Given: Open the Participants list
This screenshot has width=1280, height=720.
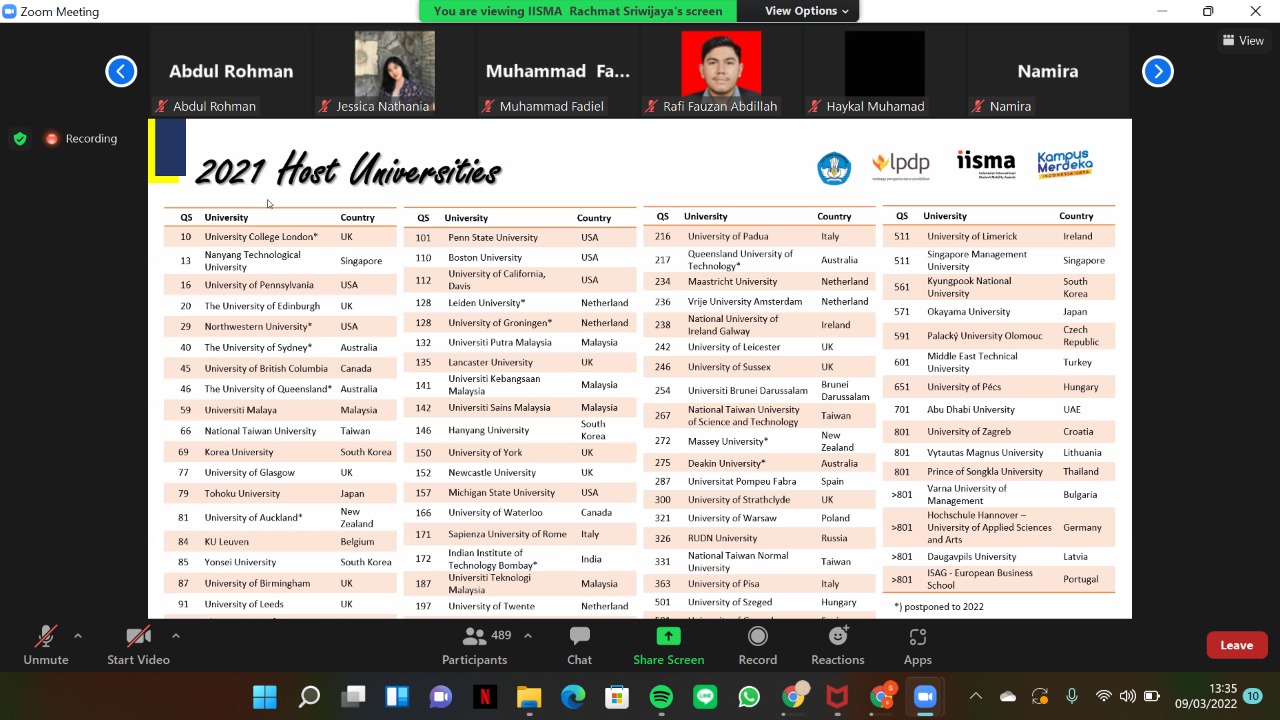Looking at the screenshot, I should coord(475,645).
